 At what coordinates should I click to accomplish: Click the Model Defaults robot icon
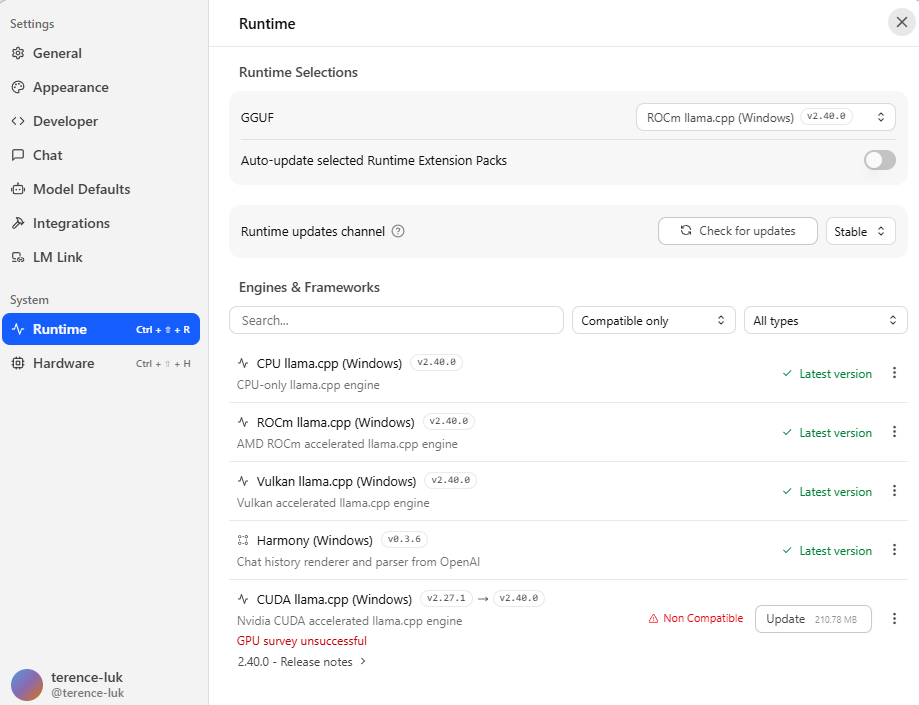[x=18, y=189]
